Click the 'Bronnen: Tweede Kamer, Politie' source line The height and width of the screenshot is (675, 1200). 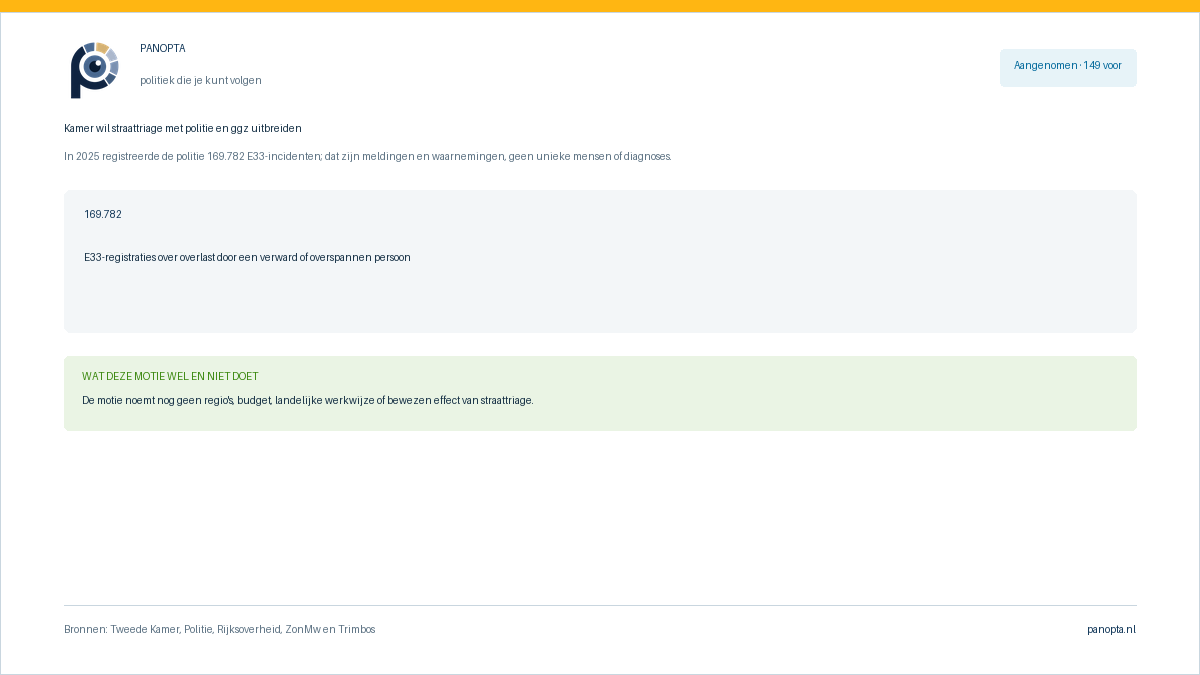(220, 630)
